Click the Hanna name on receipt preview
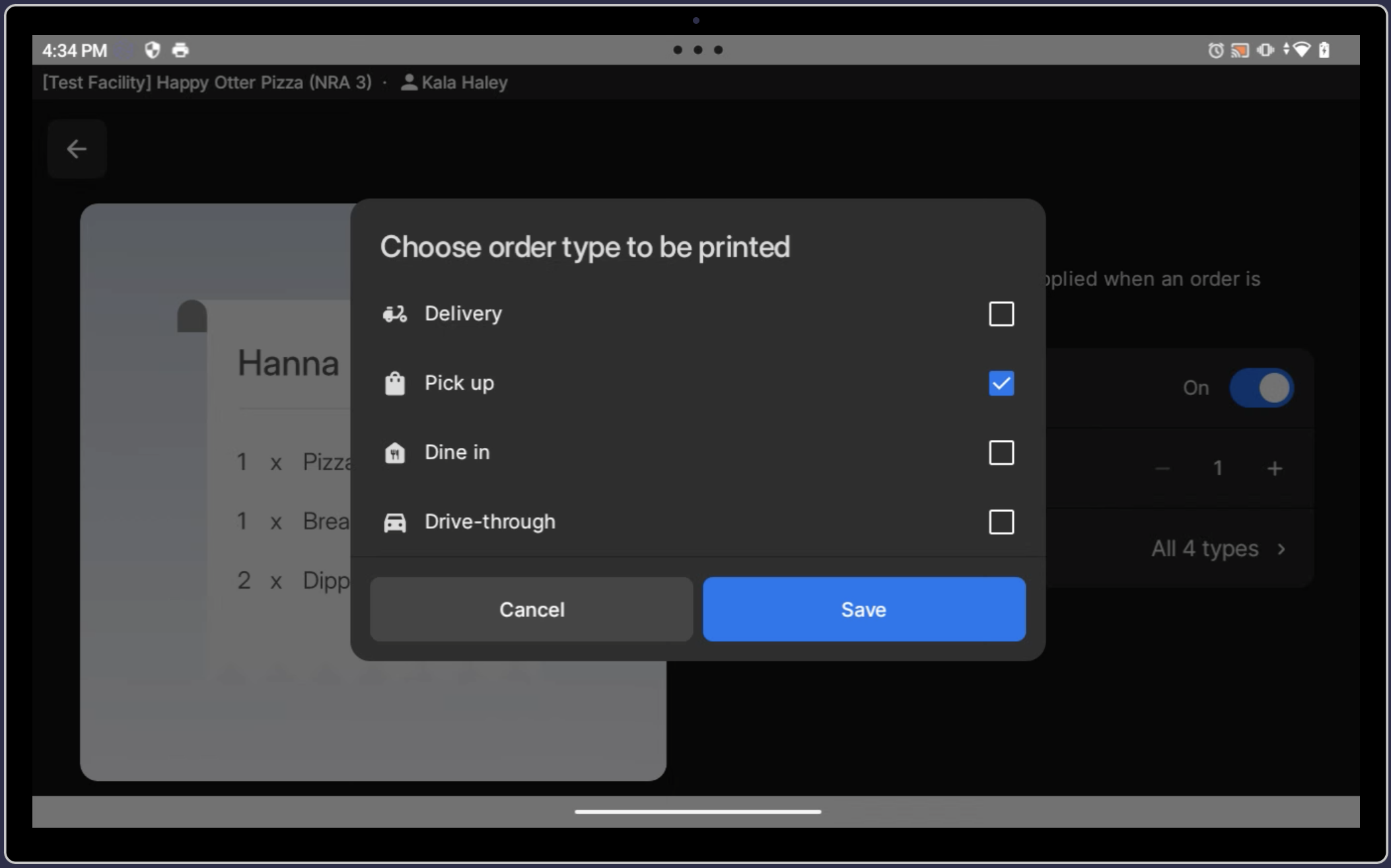This screenshot has height=868, width=1391. (x=288, y=363)
